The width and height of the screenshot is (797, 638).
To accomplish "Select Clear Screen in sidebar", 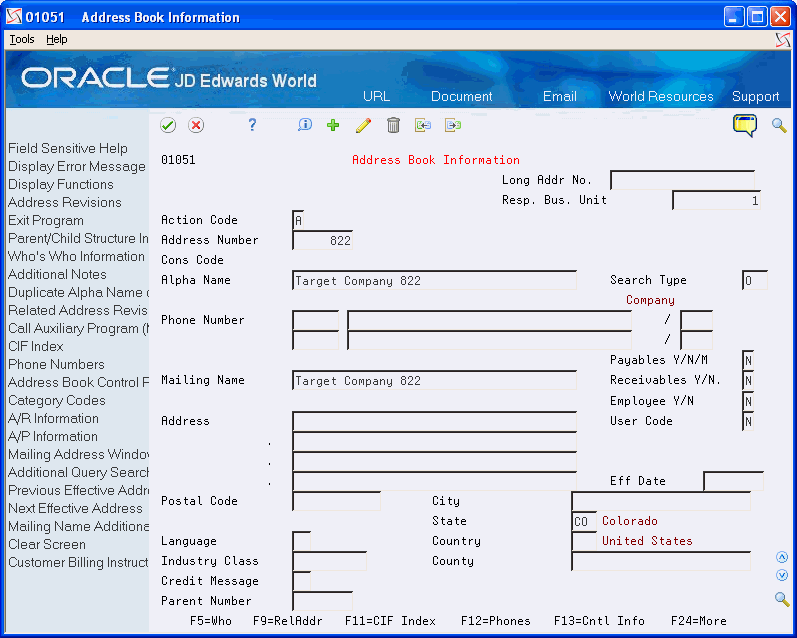I will pos(47,544).
